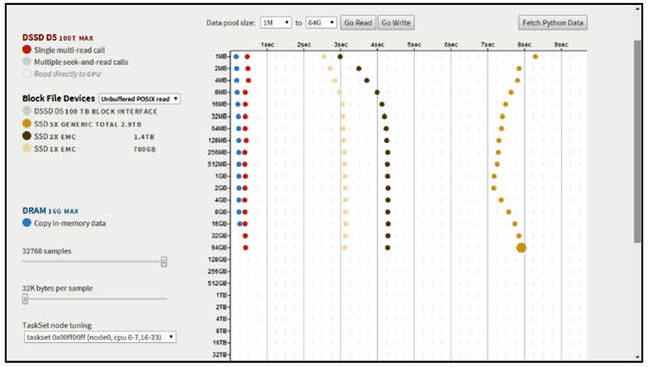Click the Fetch Python Data button

(553, 23)
